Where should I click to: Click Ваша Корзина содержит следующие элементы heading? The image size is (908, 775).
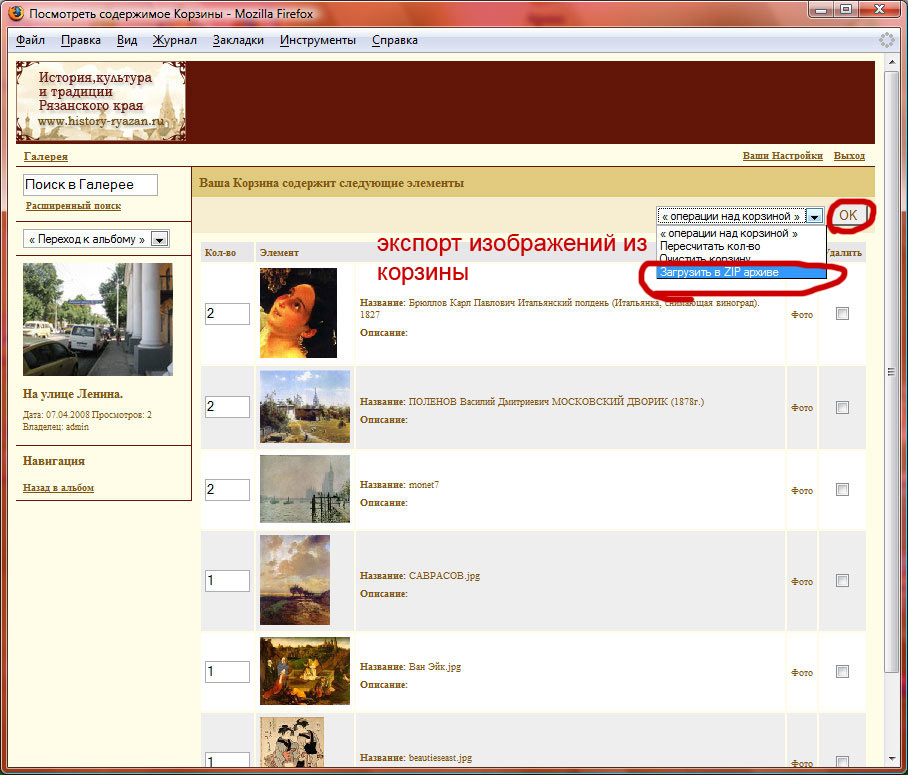(331, 183)
